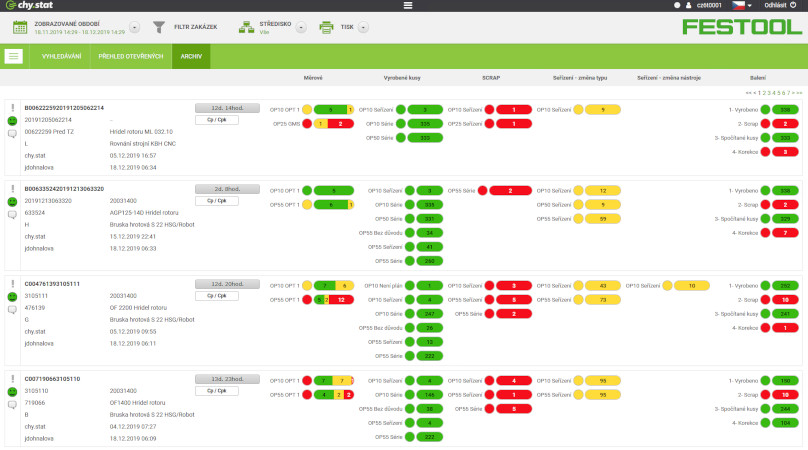
Task: Click the Tisk printer icon
Action: [326, 27]
